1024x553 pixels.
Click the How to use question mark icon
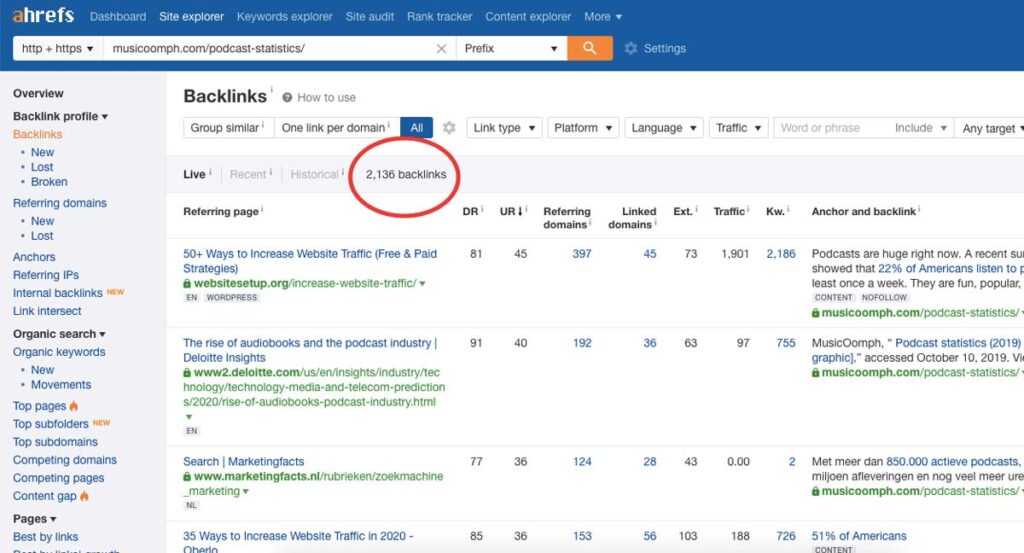click(287, 97)
